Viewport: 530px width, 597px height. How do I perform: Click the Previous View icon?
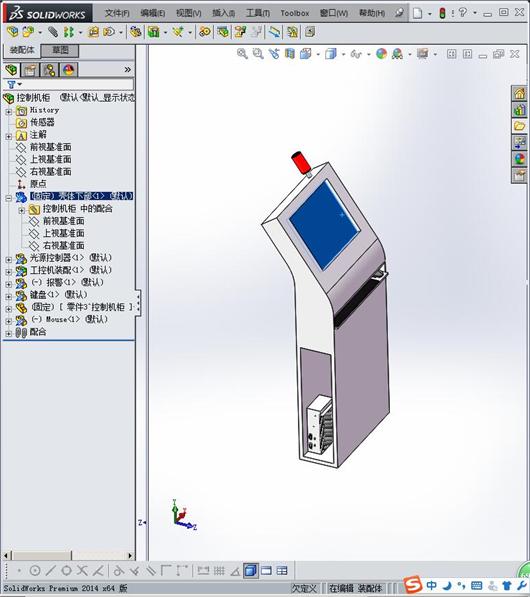[274, 54]
